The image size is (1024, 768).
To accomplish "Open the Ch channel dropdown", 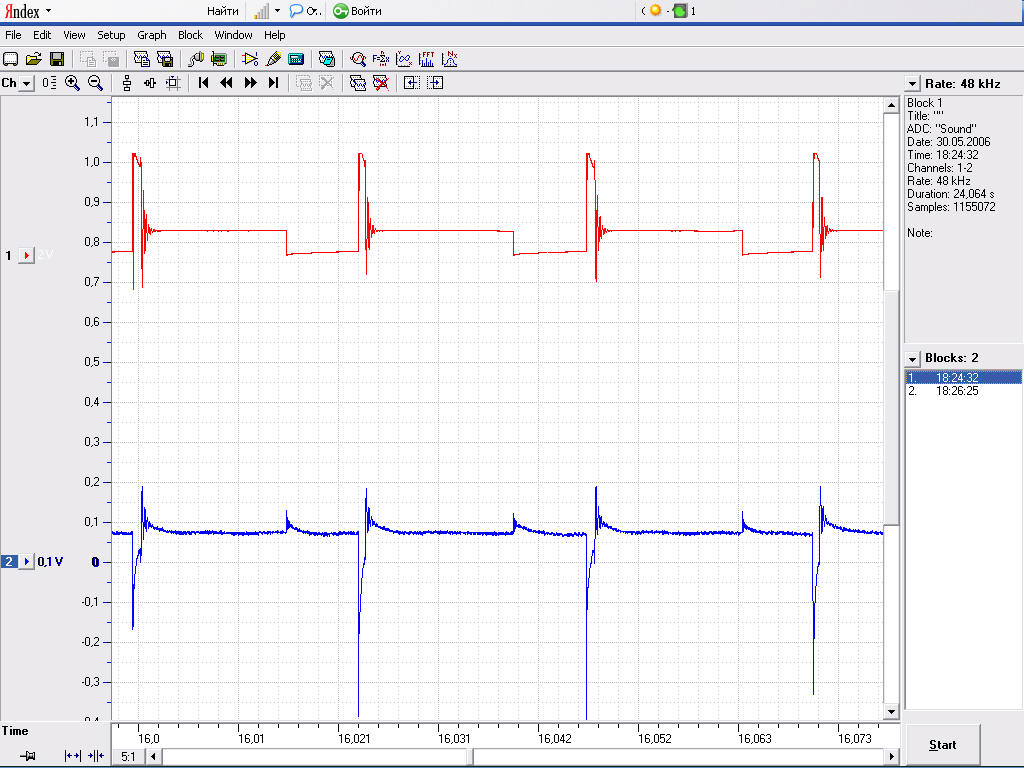I will (x=26, y=84).
